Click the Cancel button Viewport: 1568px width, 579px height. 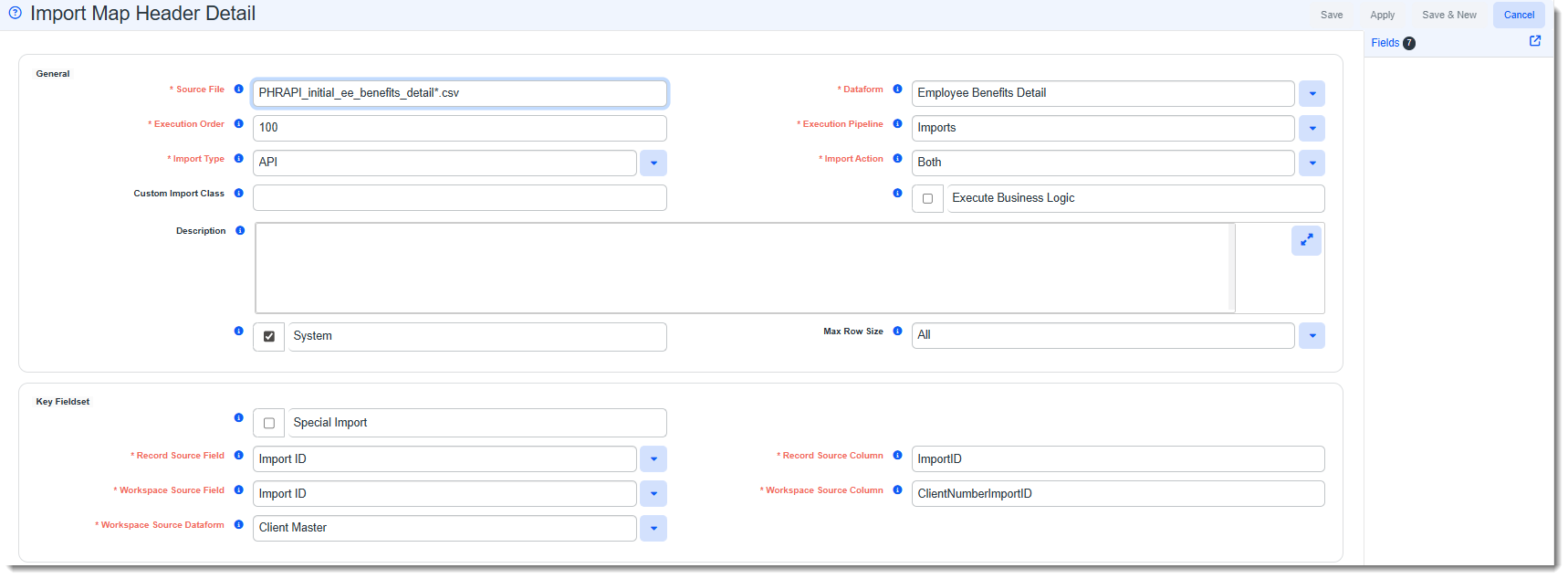[x=1519, y=15]
